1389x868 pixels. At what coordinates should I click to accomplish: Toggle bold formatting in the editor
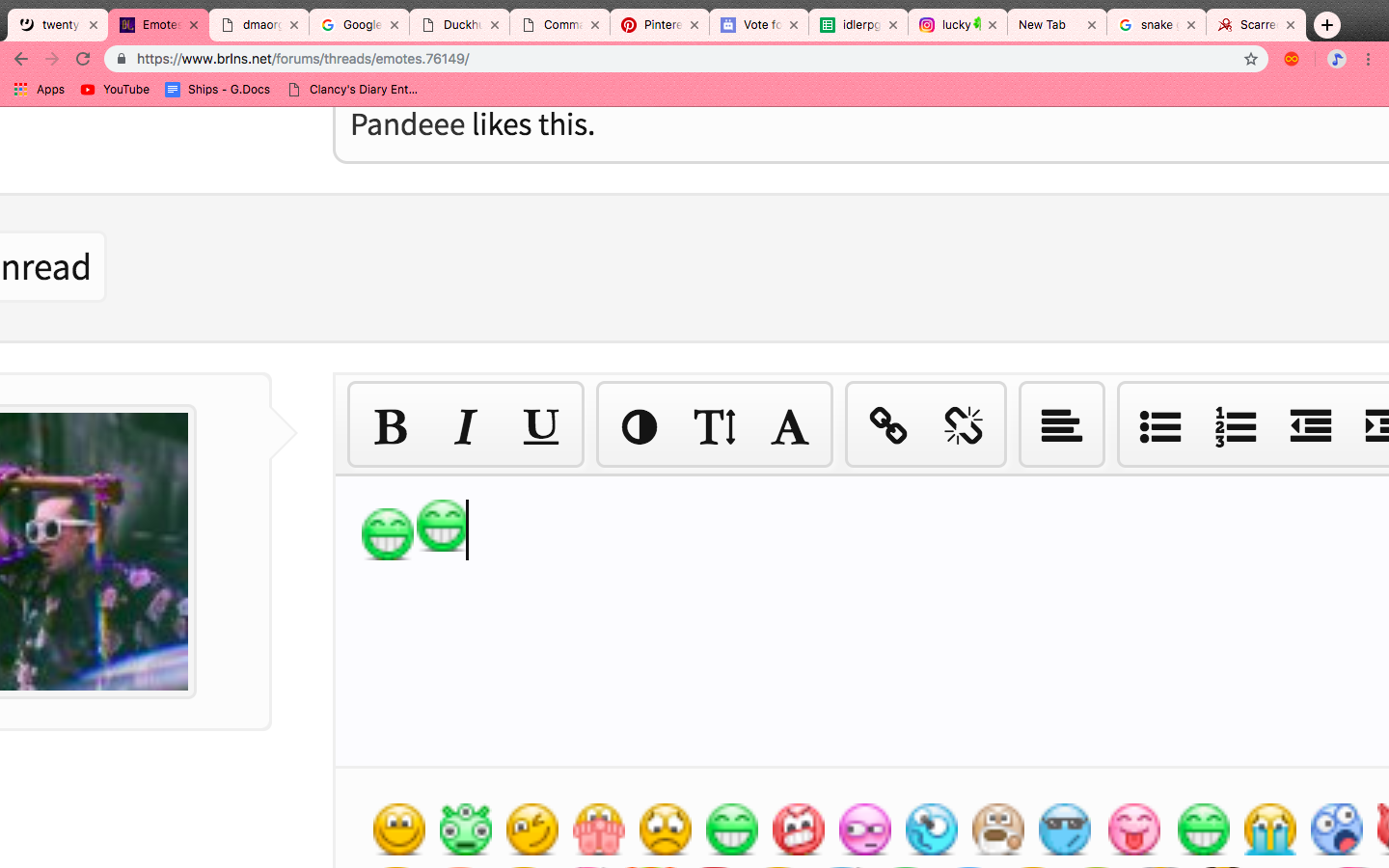[x=391, y=426]
